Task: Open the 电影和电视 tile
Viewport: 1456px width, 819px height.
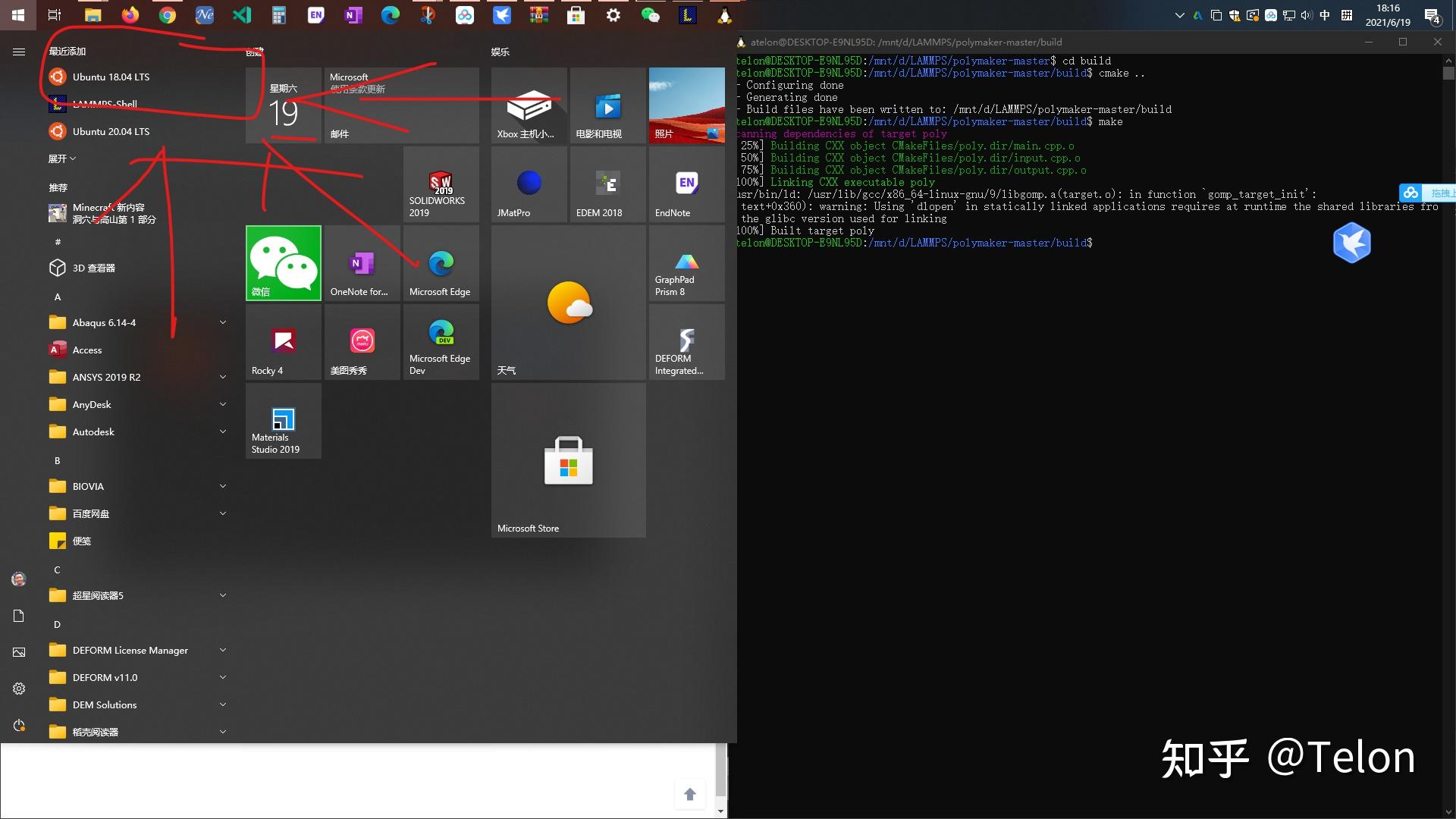Action: point(608,105)
